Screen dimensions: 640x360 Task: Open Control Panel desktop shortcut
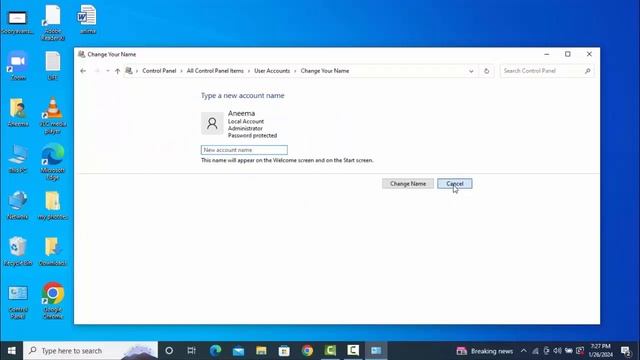pyautogui.click(x=18, y=302)
